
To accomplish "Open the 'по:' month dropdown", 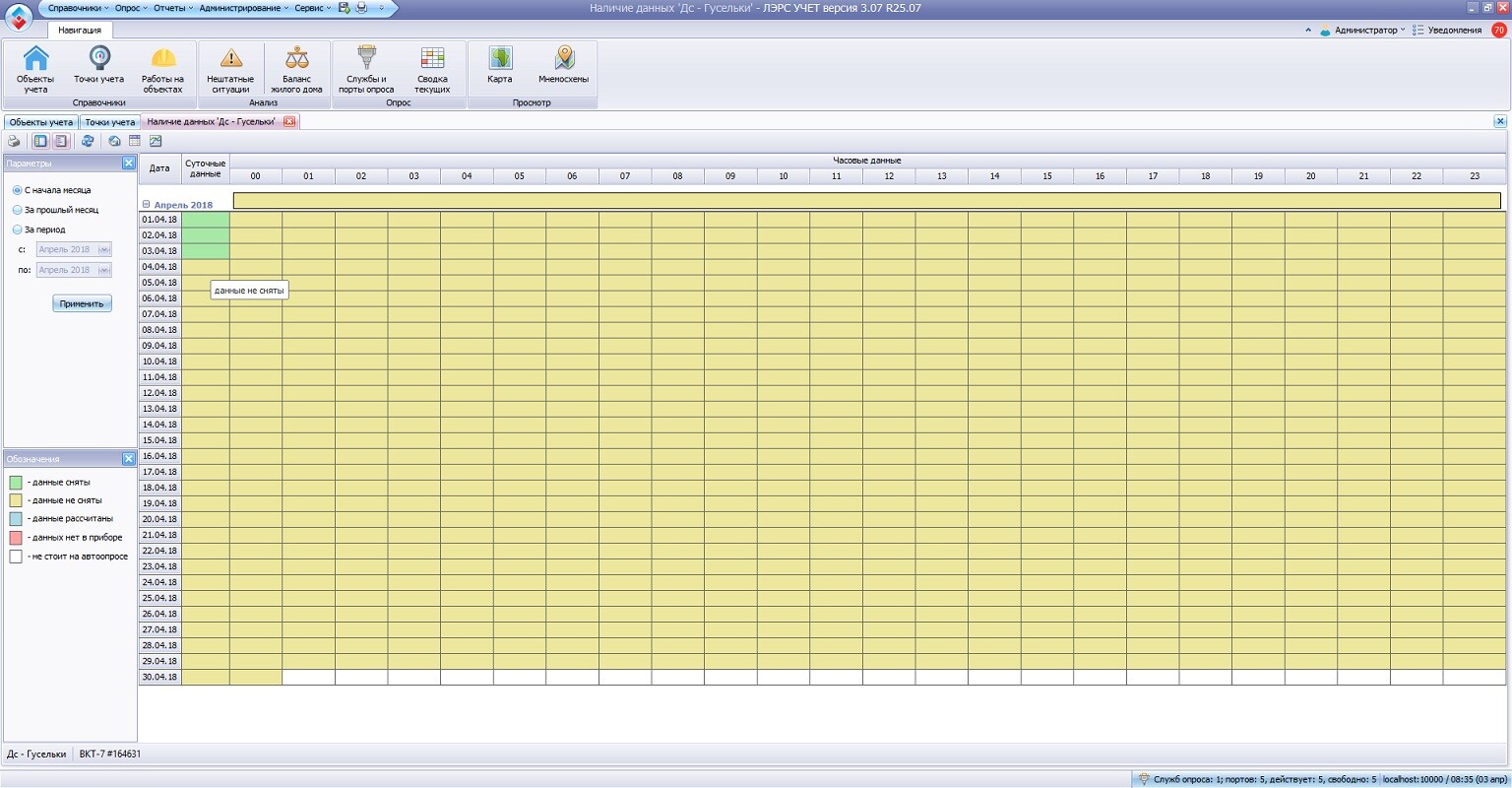I will (x=104, y=270).
